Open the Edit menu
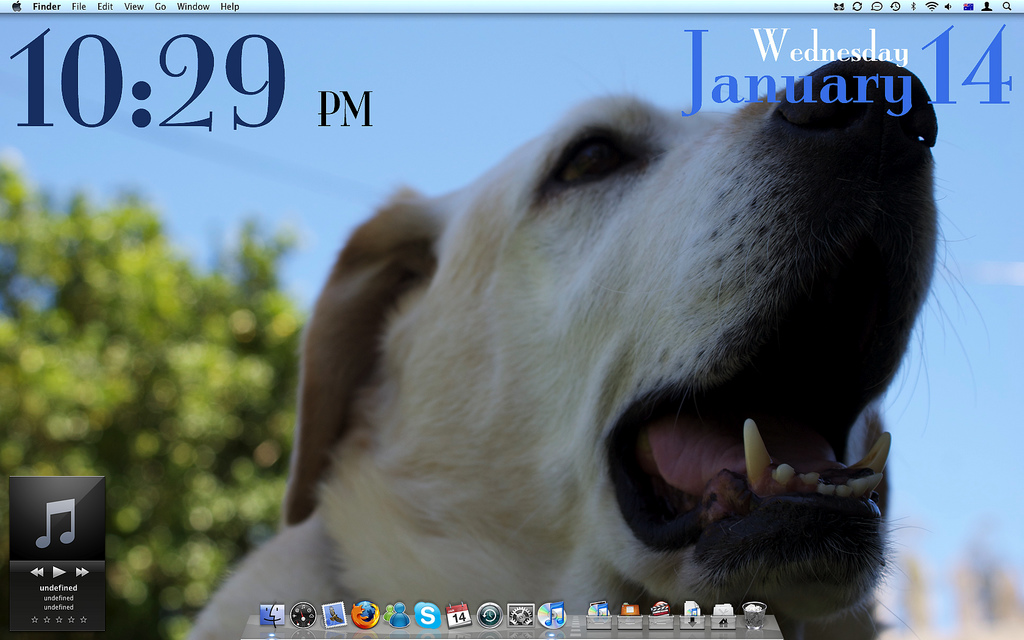Screen dimensions: 1024x640 (105, 7)
